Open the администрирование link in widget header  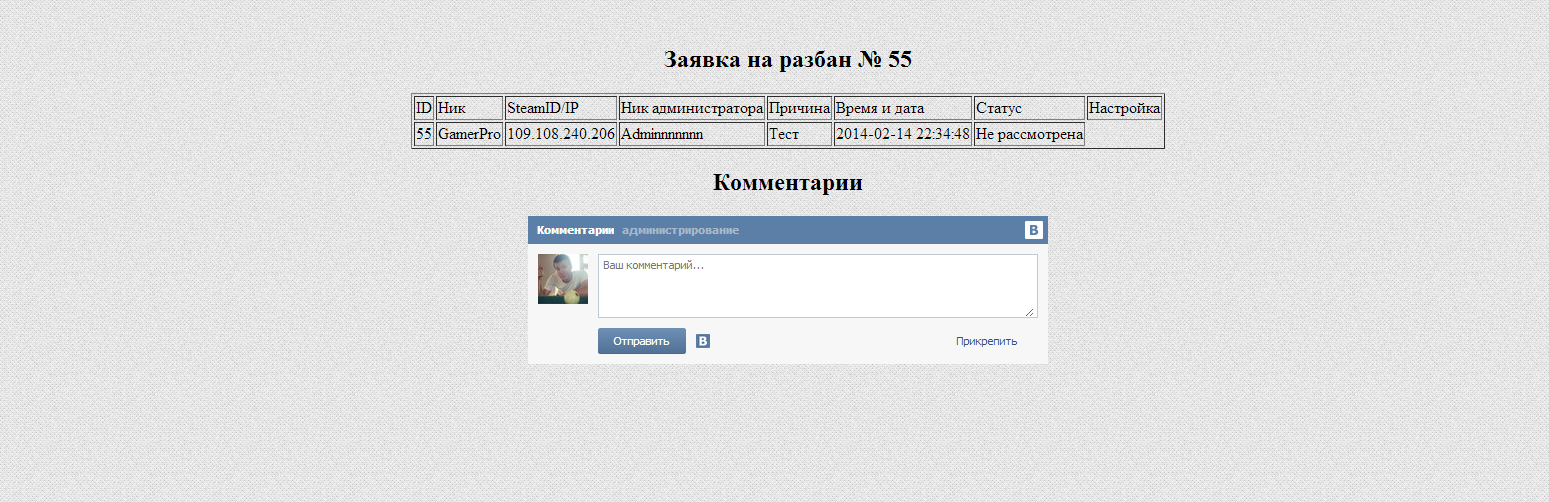click(680, 230)
